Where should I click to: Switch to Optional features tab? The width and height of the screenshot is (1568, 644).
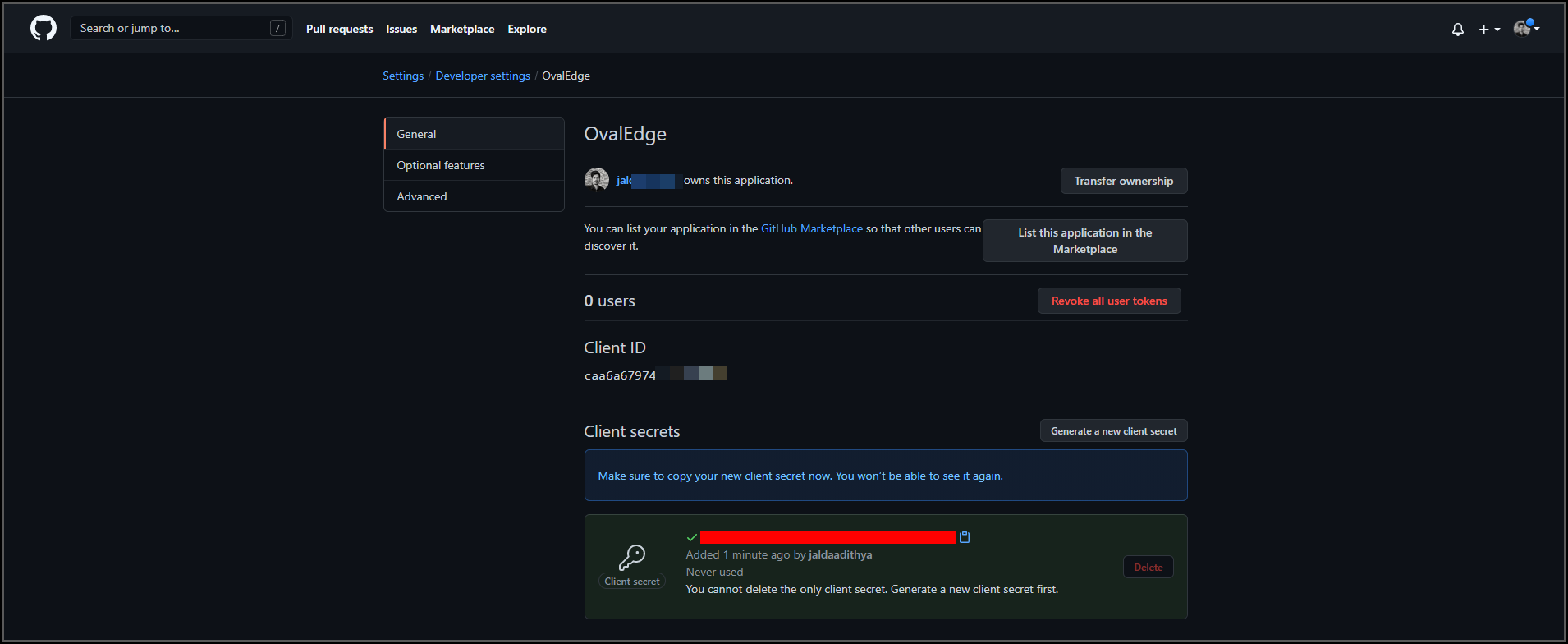[x=474, y=165]
